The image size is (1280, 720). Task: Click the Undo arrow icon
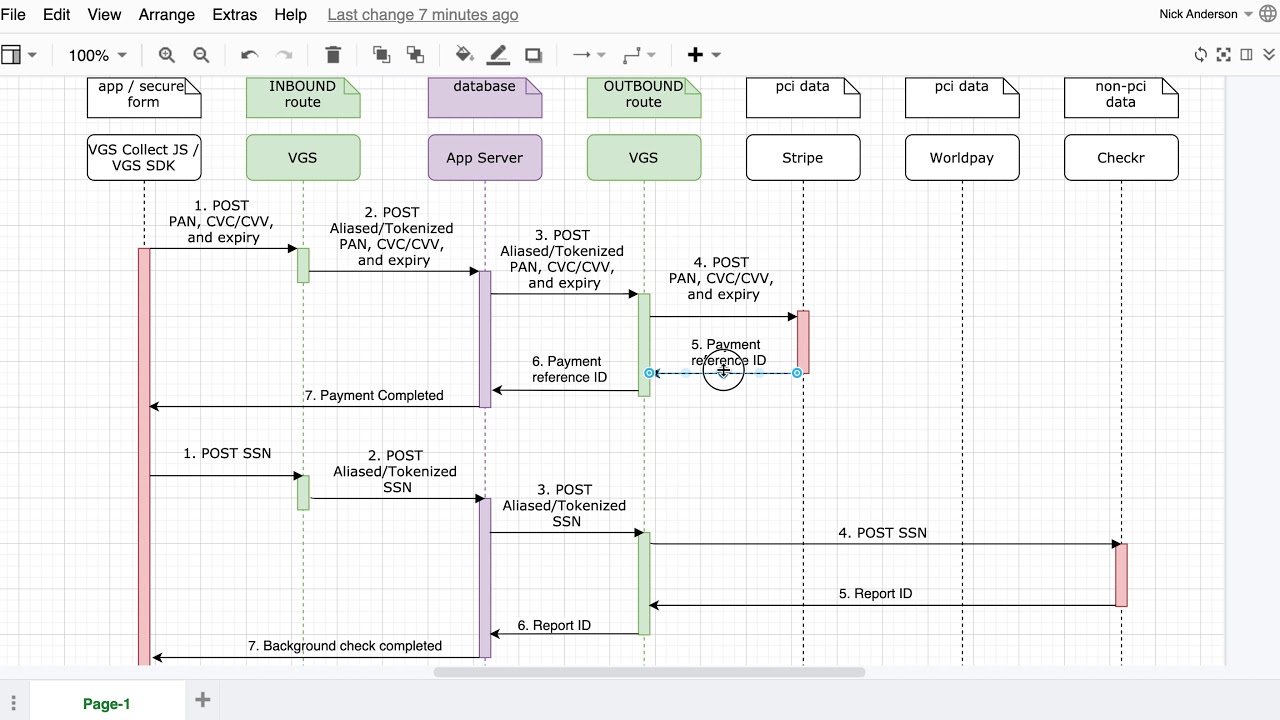[250, 55]
